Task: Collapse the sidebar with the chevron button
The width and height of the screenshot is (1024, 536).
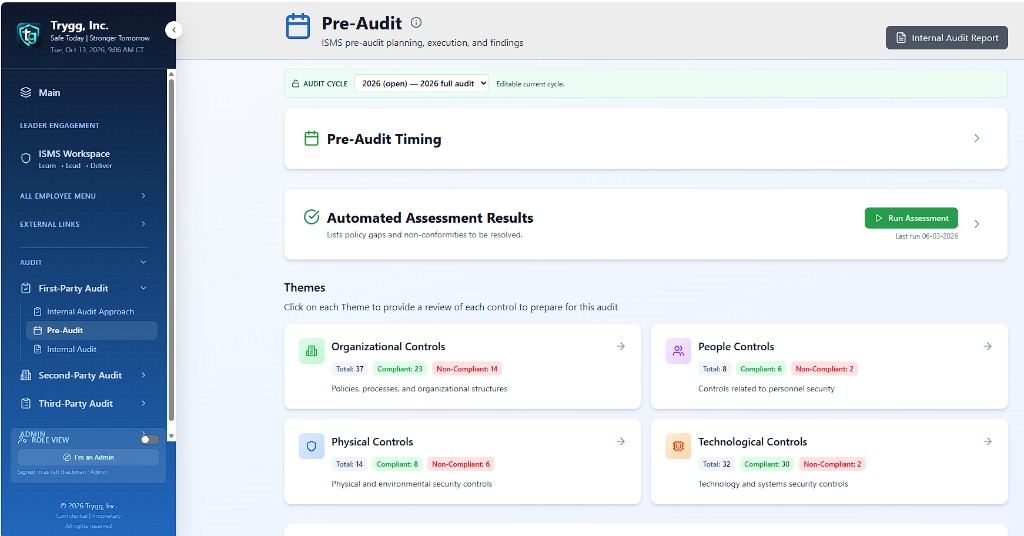Action: click(x=173, y=30)
